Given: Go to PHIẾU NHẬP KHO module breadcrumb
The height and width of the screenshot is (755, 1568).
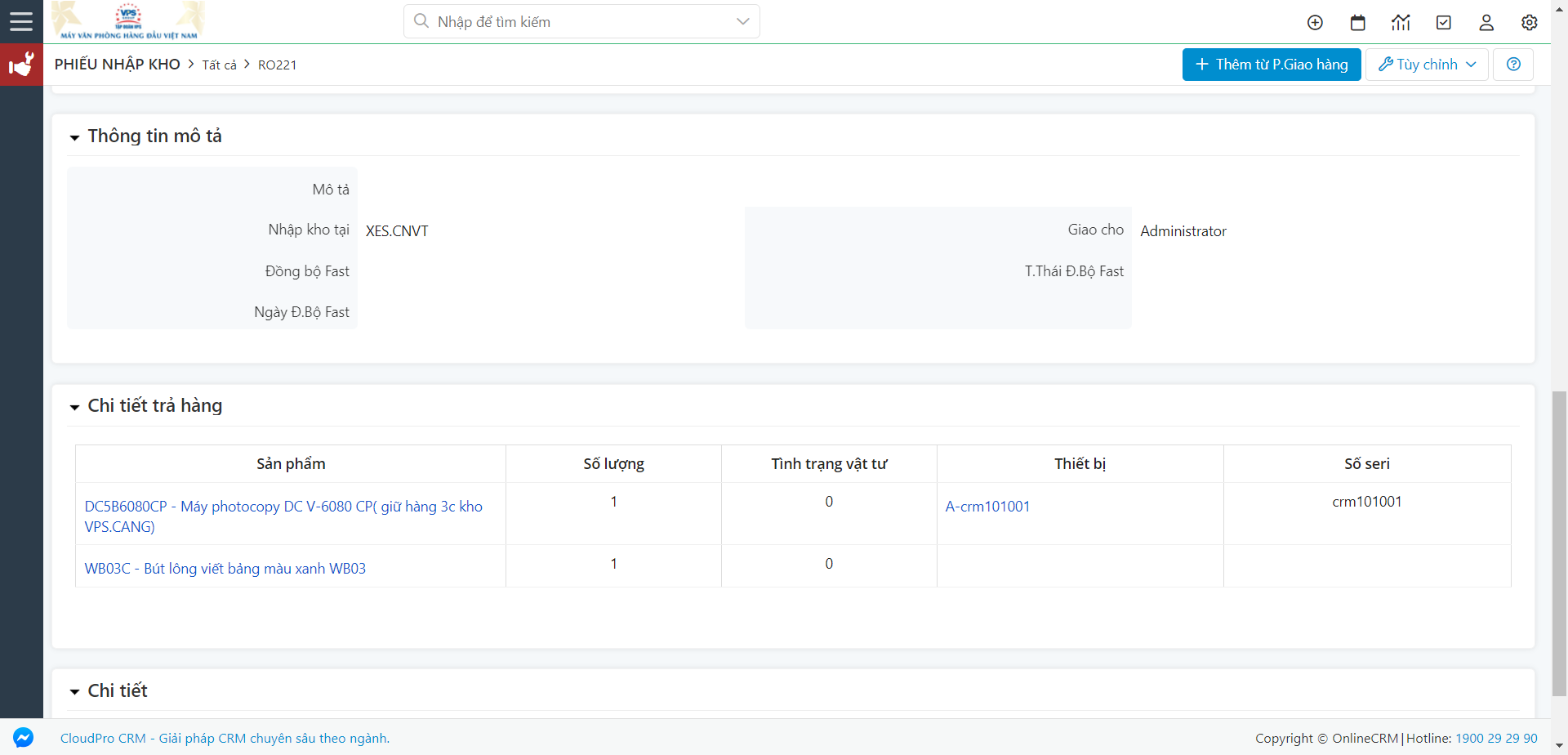Looking at the screenshot, I should [x=118, y=65].
